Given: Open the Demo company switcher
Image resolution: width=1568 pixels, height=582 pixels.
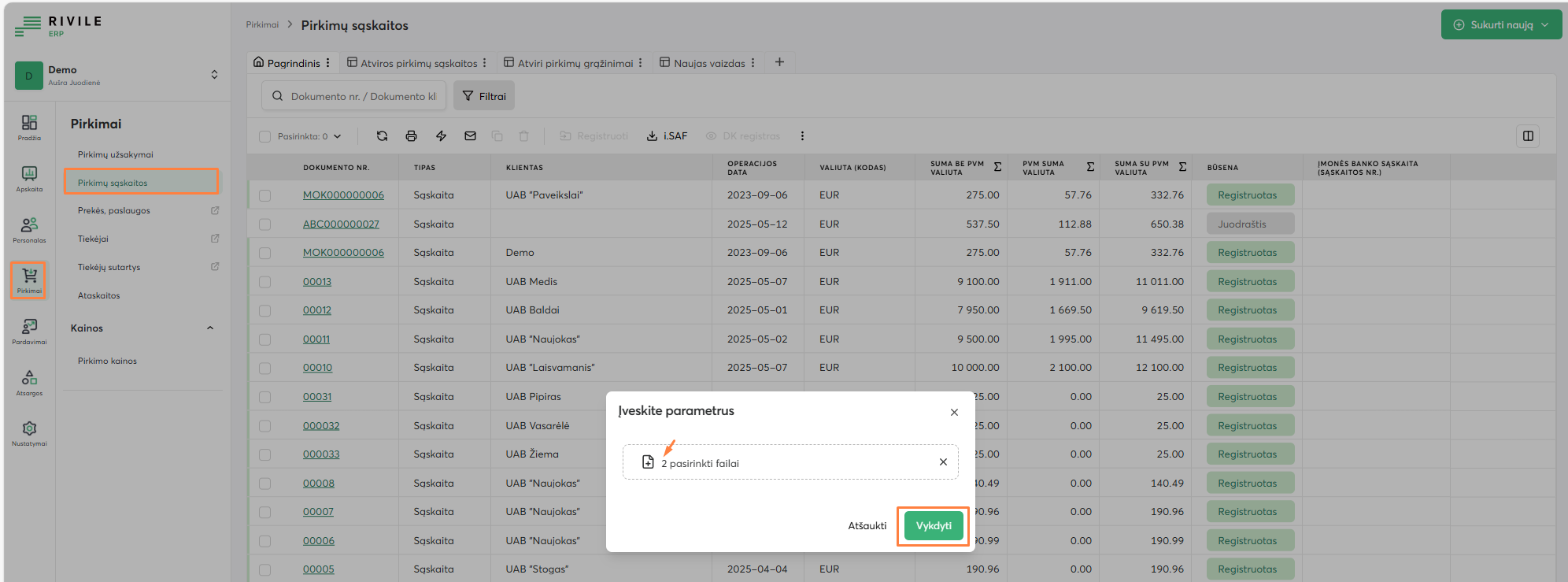Looking at the screenshot, I should (213, 75).
